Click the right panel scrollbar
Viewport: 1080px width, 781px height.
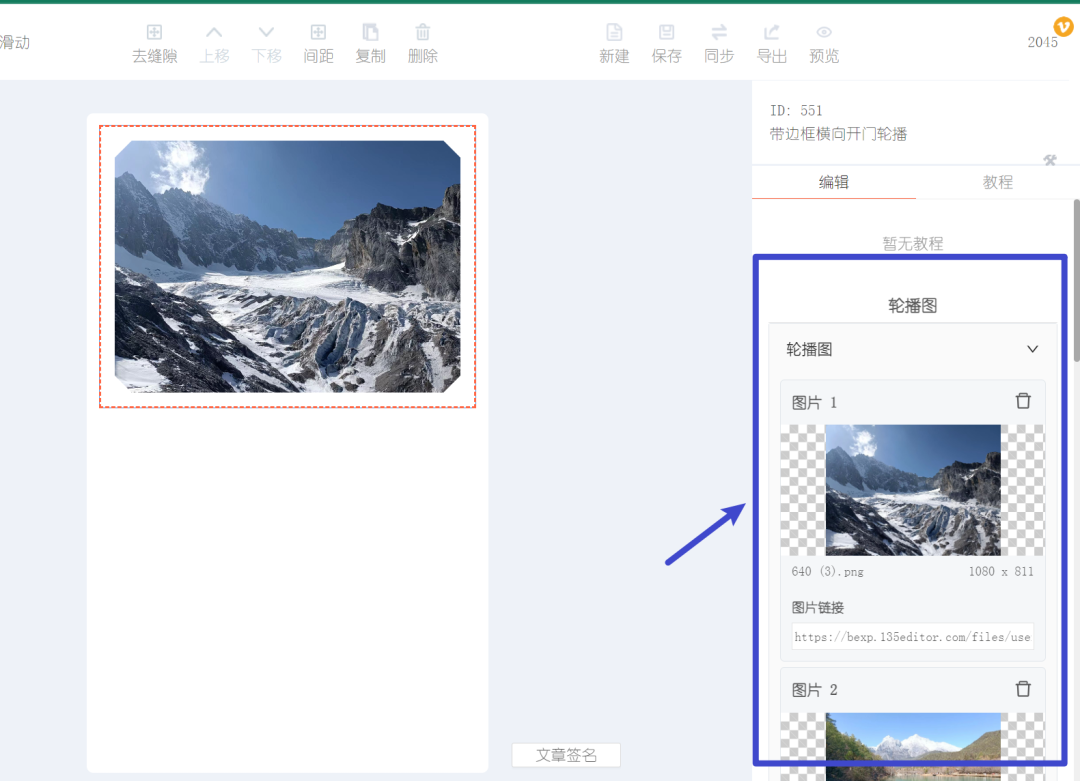click(1076, 280)
